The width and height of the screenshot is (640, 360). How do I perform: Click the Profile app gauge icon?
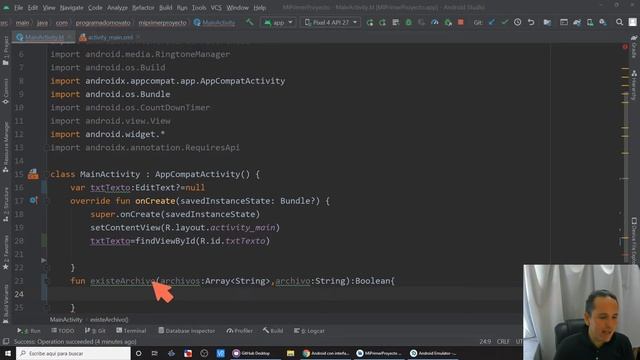[x=435, y=22]
